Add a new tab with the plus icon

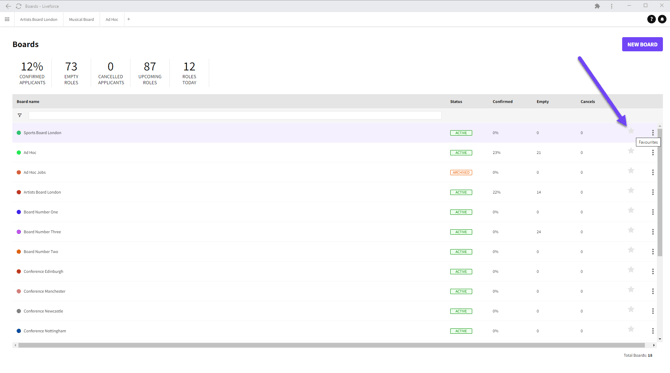pos(129,19)
